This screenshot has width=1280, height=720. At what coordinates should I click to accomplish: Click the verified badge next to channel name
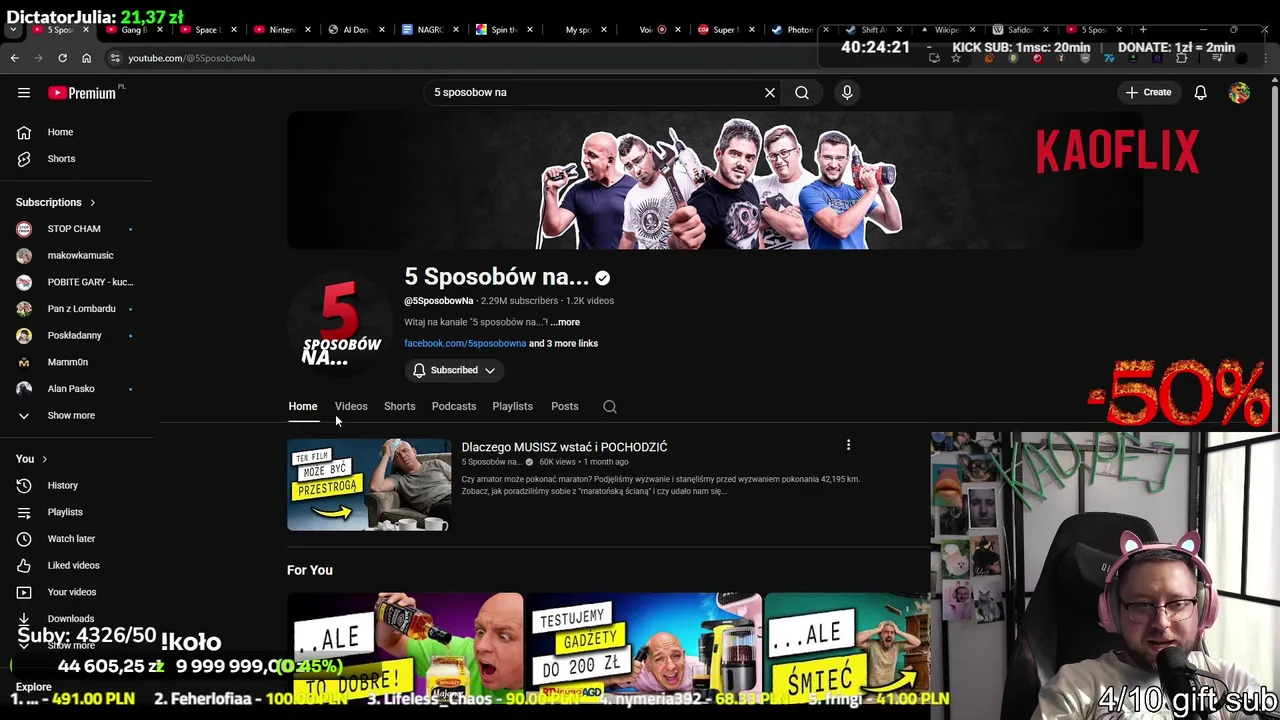603,278
